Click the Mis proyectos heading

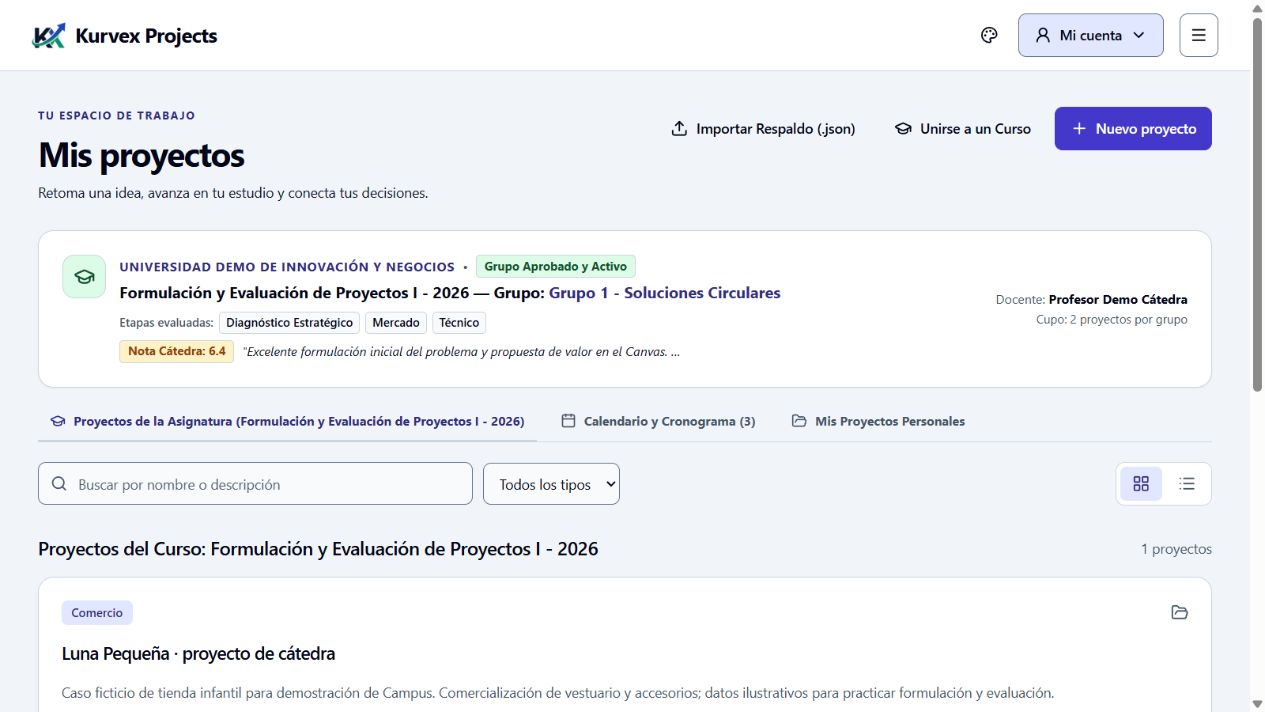(x=141, y=156)
